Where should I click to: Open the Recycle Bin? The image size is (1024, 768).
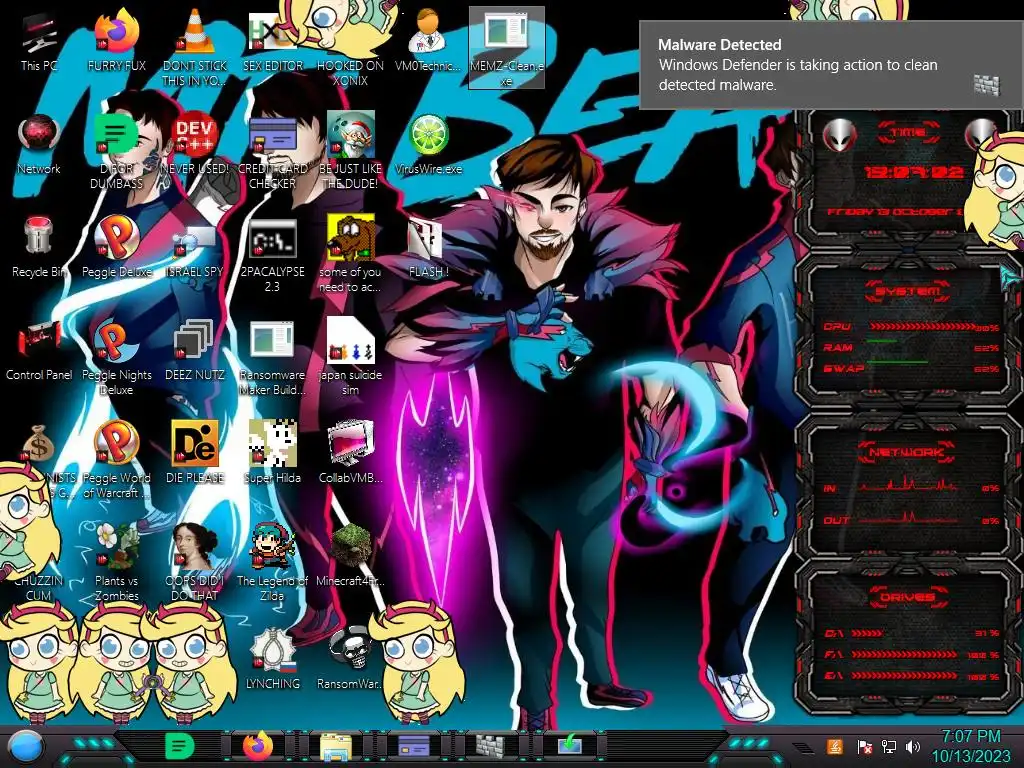coord(39,248)
